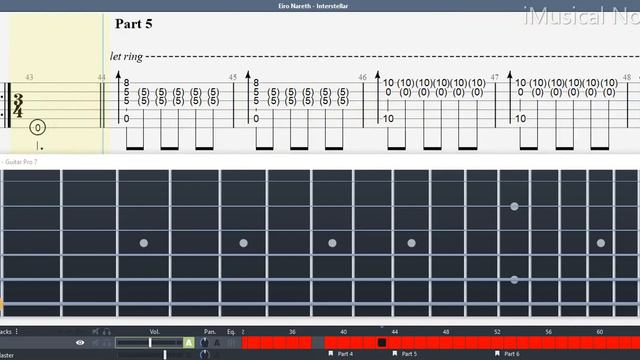Screen dimensions: 640x360
Task: Click the 'let ring' annotation in the score
Action: (127, 56)
